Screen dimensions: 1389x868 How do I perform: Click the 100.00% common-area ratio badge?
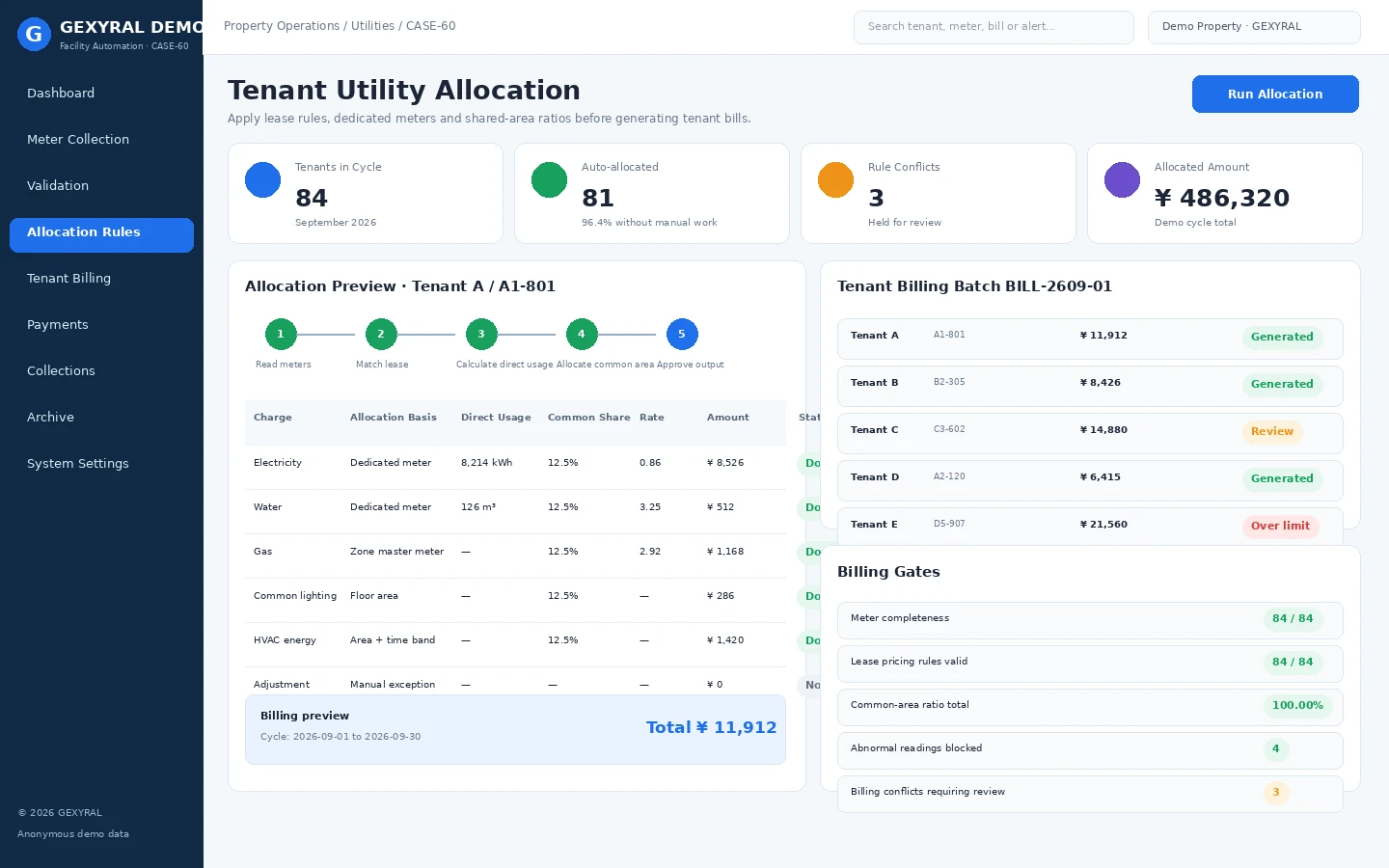[x=1297, y=706]
